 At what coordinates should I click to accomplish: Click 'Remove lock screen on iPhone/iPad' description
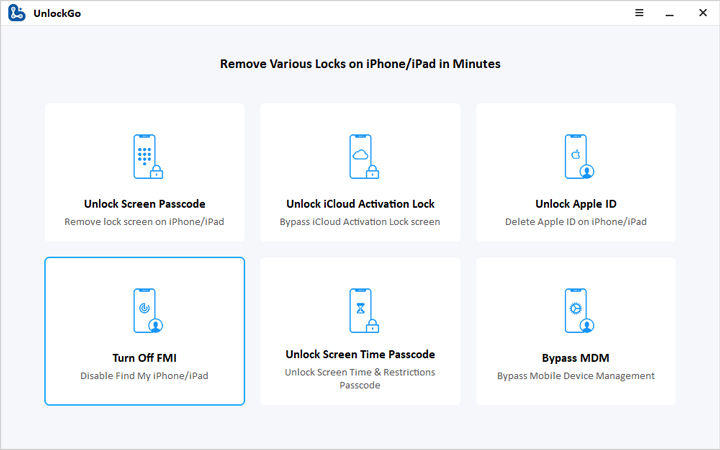point(145,222)
